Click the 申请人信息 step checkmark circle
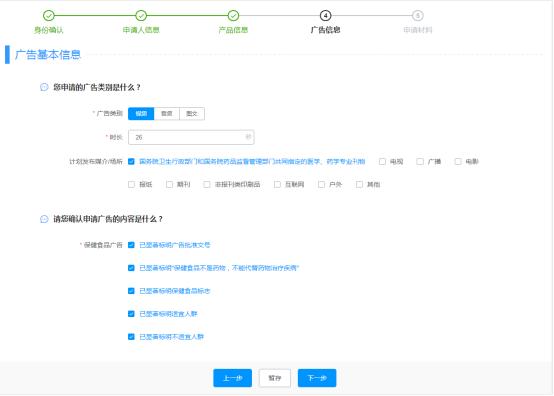The image size is (554, 396). pos(141,16)
